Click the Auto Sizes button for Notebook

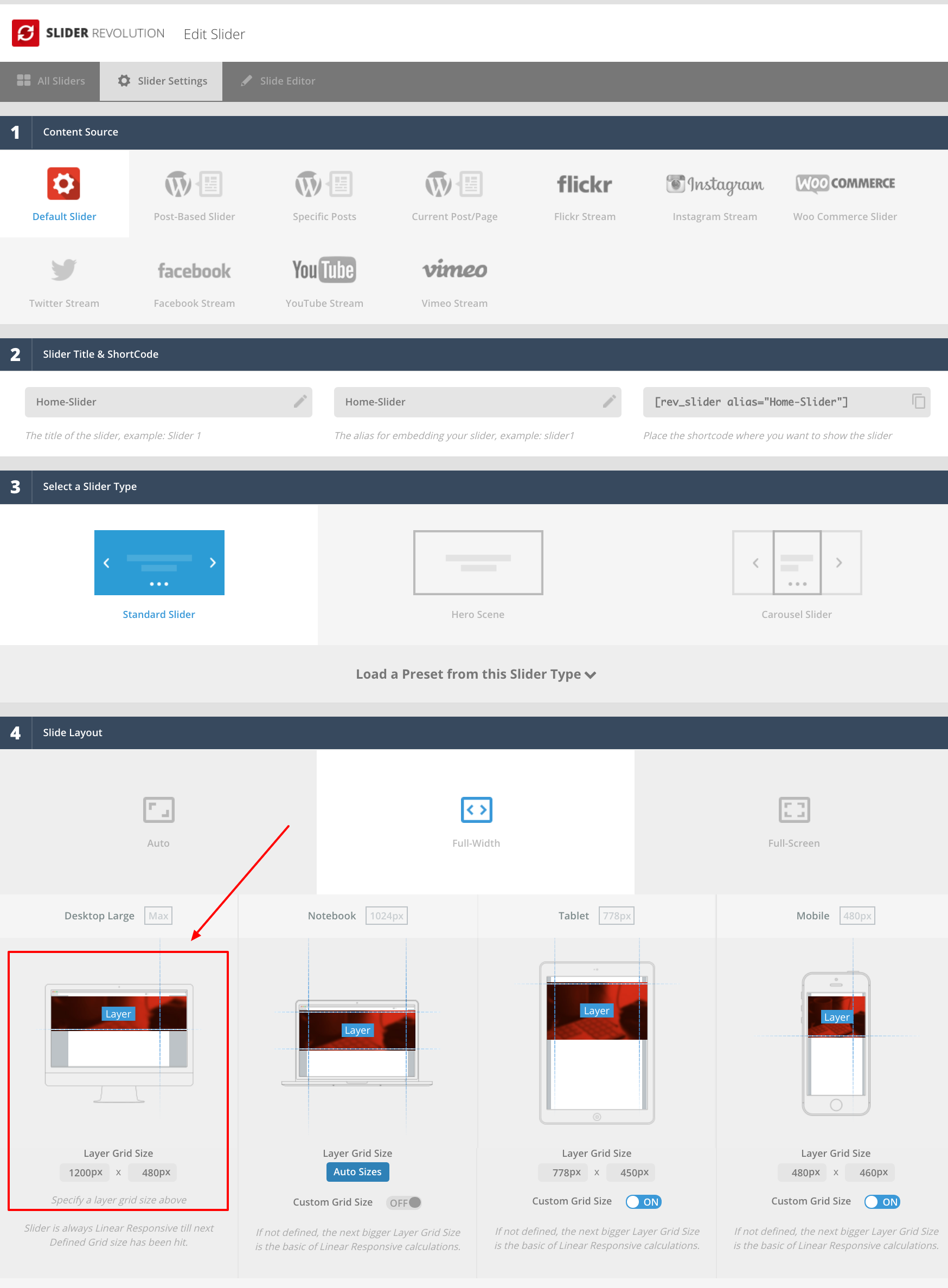click(357, 1171)
